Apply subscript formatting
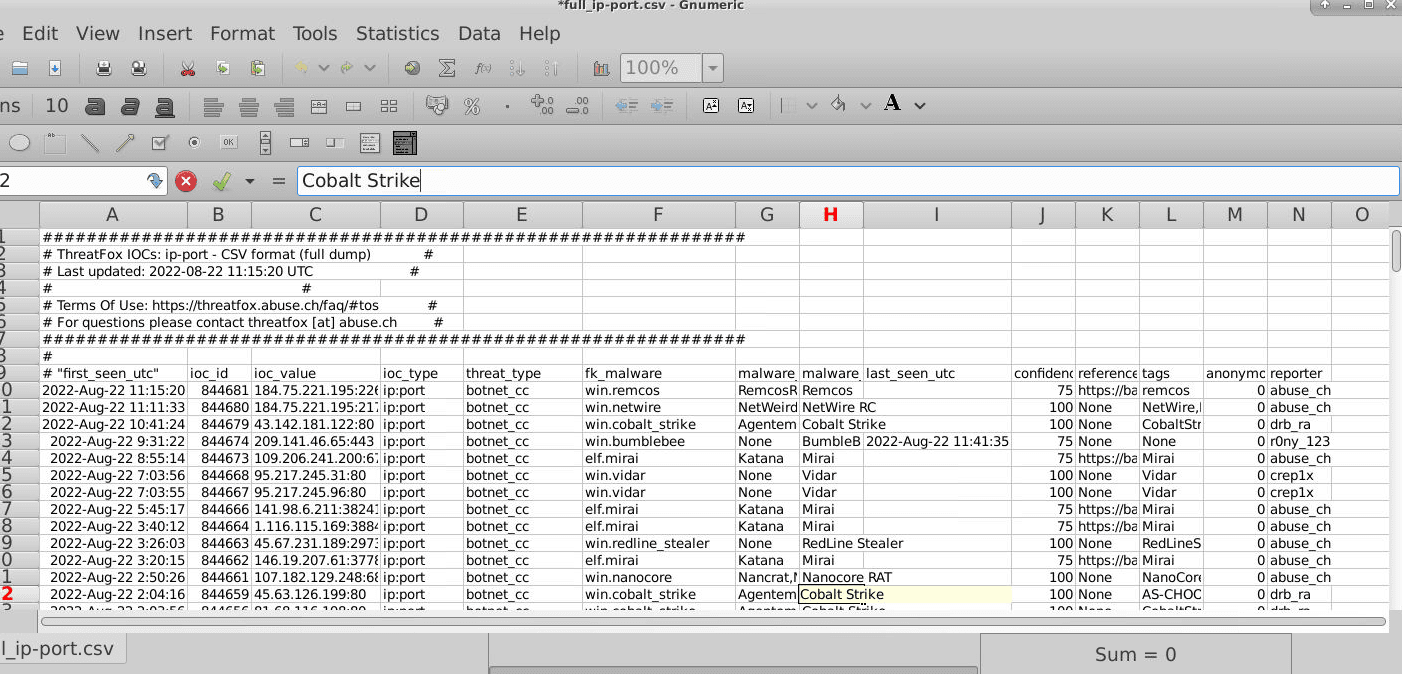Screen dimensions: 1402x674 [746, 105]
